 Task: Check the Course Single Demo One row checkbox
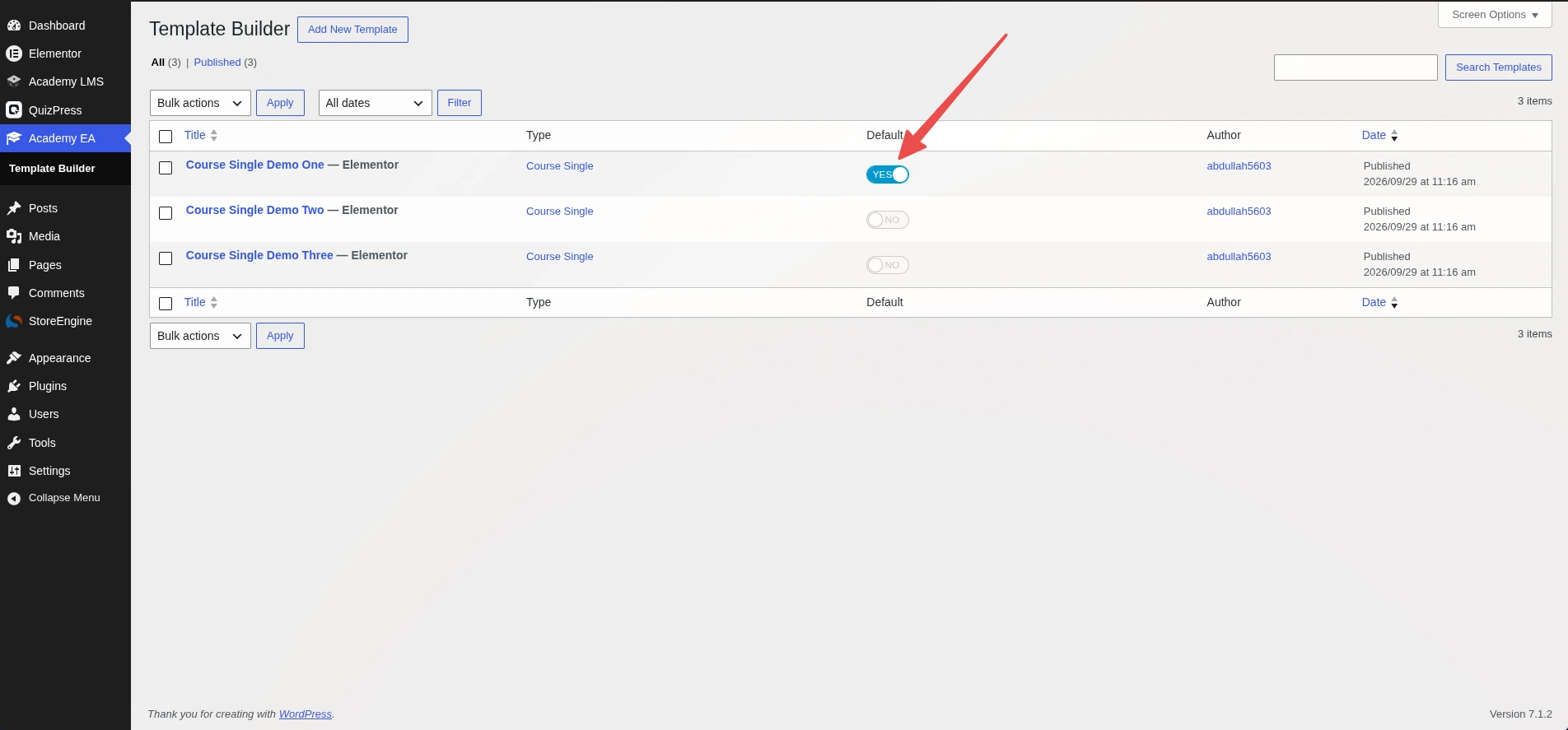[x=166, y=168]
